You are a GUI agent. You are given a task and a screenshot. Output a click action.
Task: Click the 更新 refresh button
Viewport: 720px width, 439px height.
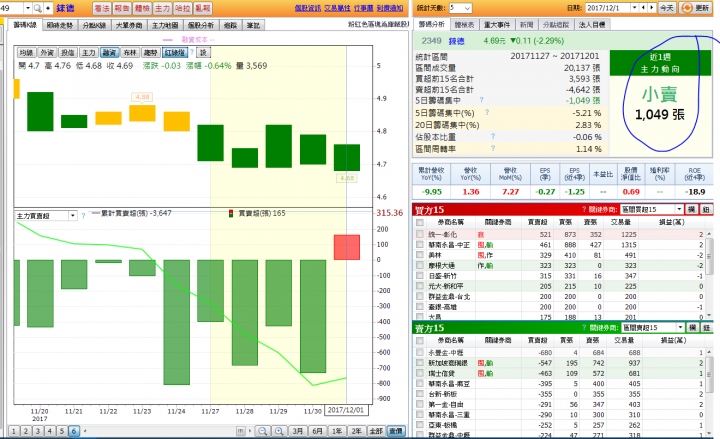[x=696, y=8]
